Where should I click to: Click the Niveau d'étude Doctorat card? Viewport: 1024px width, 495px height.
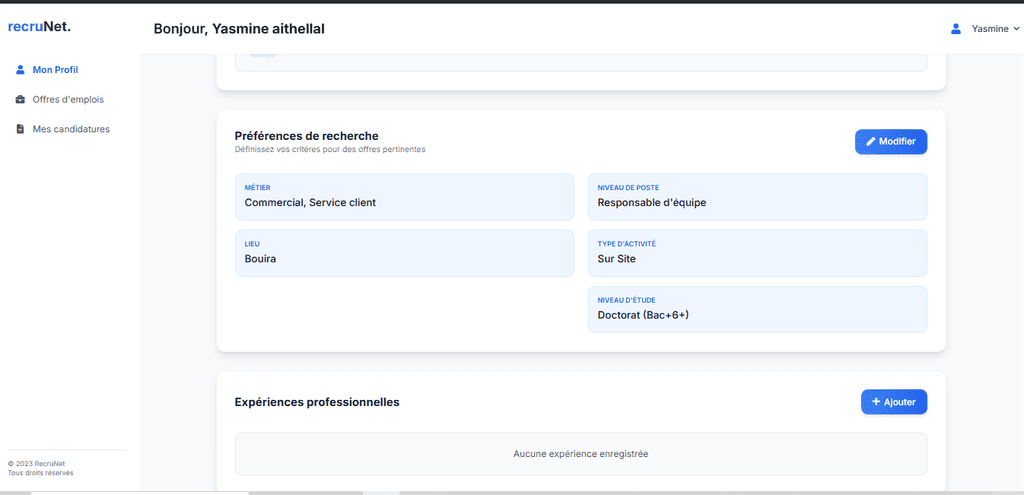coord(757,309)
